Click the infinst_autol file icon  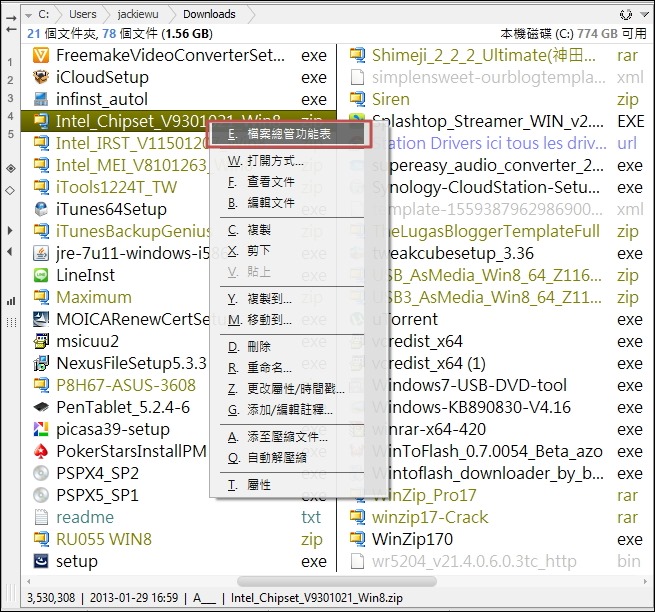[41, 99]
